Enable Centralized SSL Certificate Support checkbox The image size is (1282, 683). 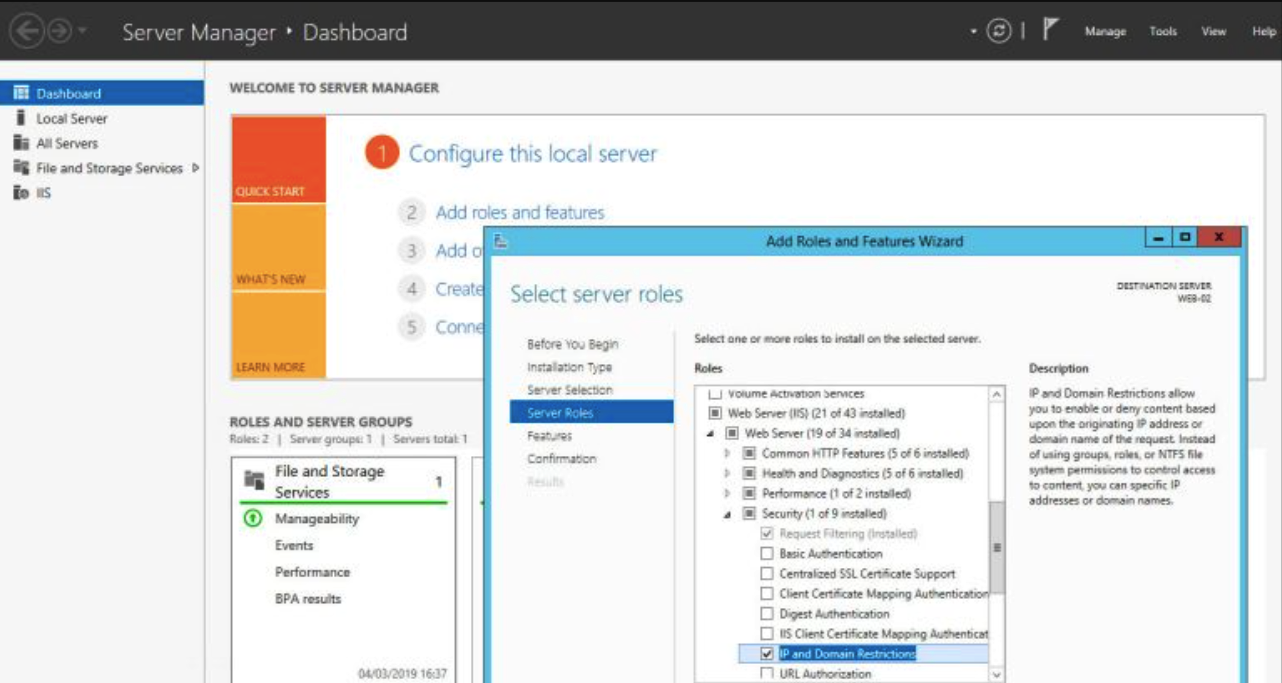coord(767,573)
